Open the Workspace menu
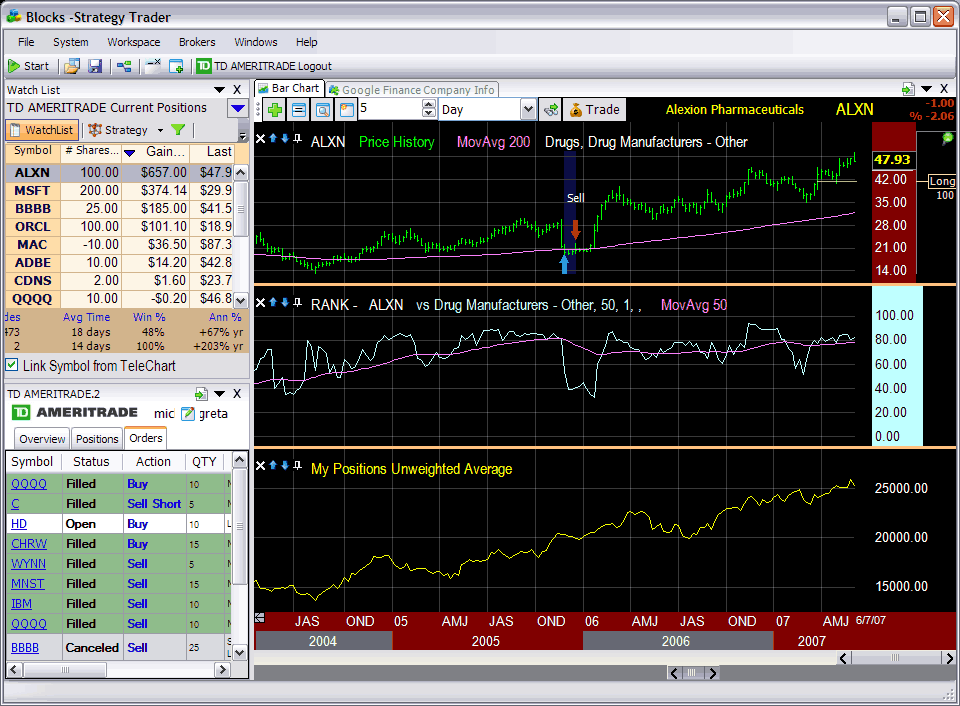The image size is (960, 706). click(x=133, y=42)
